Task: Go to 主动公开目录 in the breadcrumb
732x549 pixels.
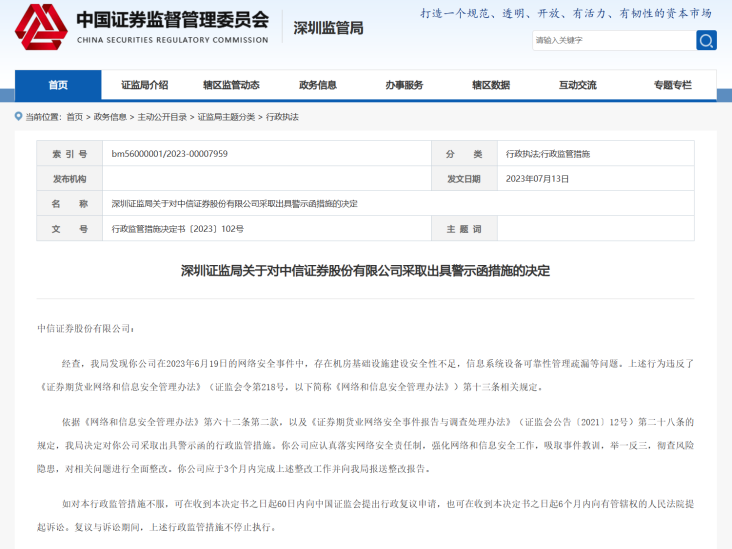Action: (162, 117)
